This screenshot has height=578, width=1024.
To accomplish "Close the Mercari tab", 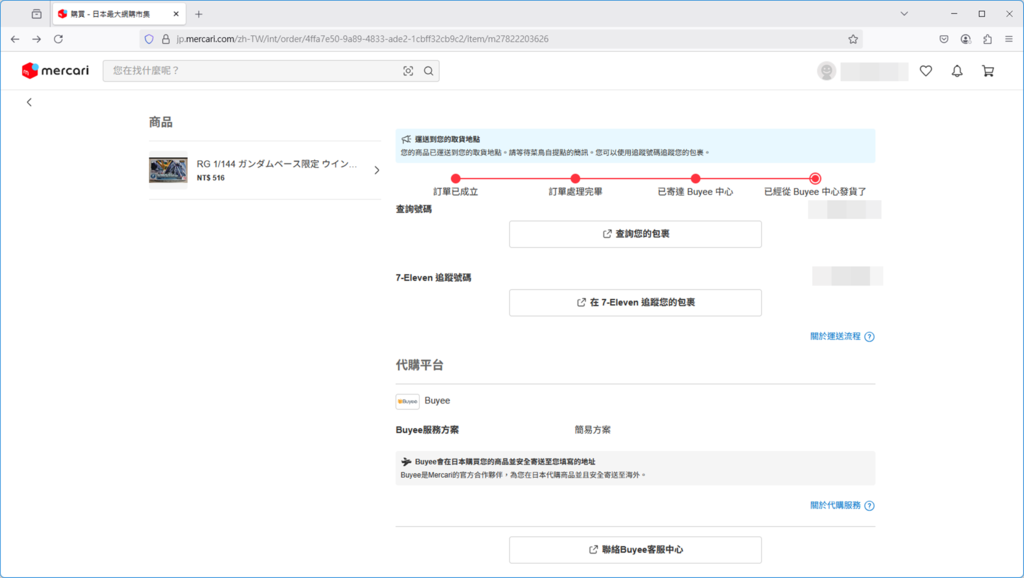I will point(176,14).
